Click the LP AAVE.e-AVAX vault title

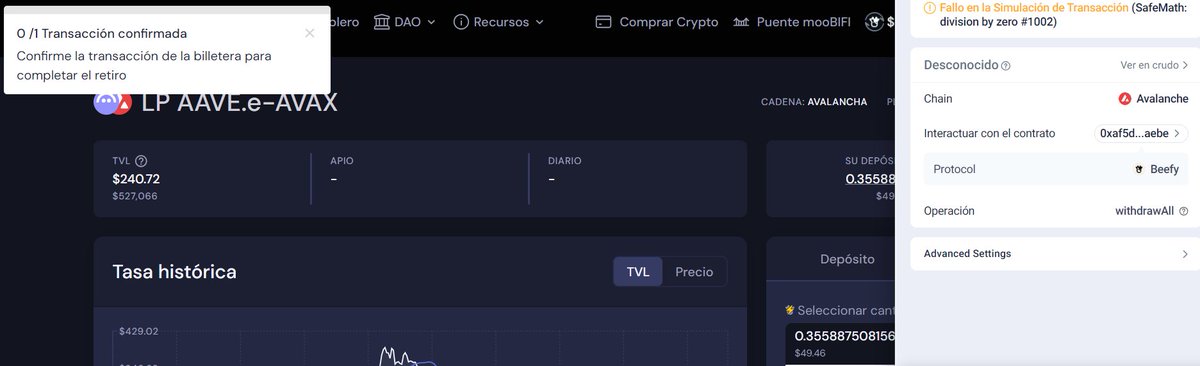pos(240,102)
